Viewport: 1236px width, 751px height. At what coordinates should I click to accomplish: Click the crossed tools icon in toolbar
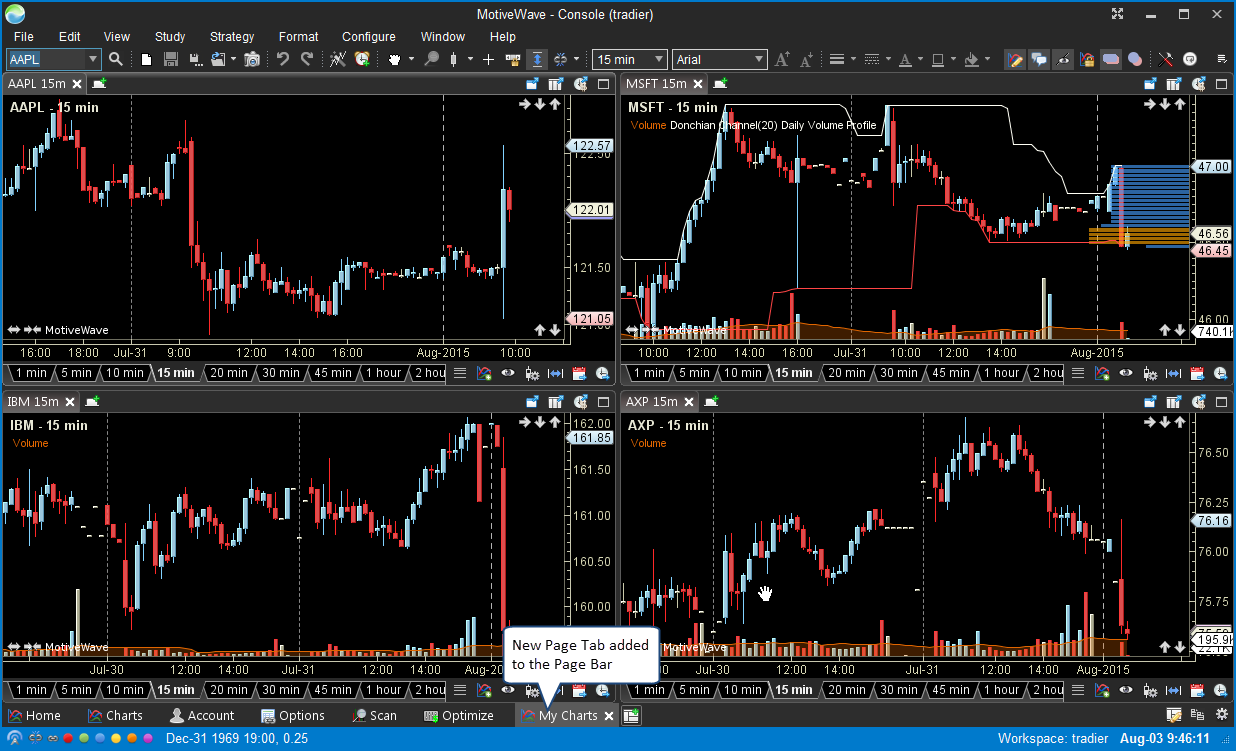point(1166,59)
